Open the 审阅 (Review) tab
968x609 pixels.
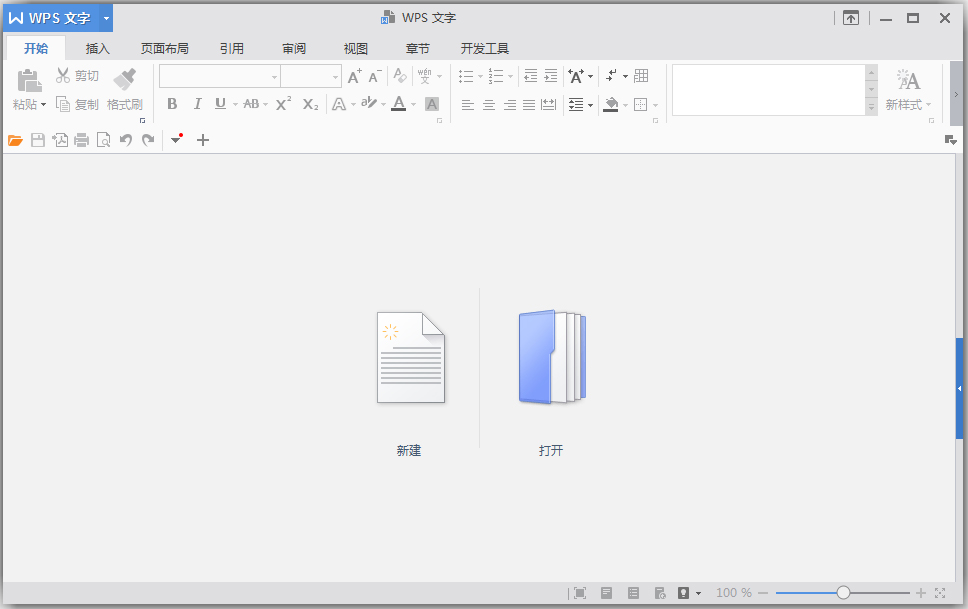(294, 49)
